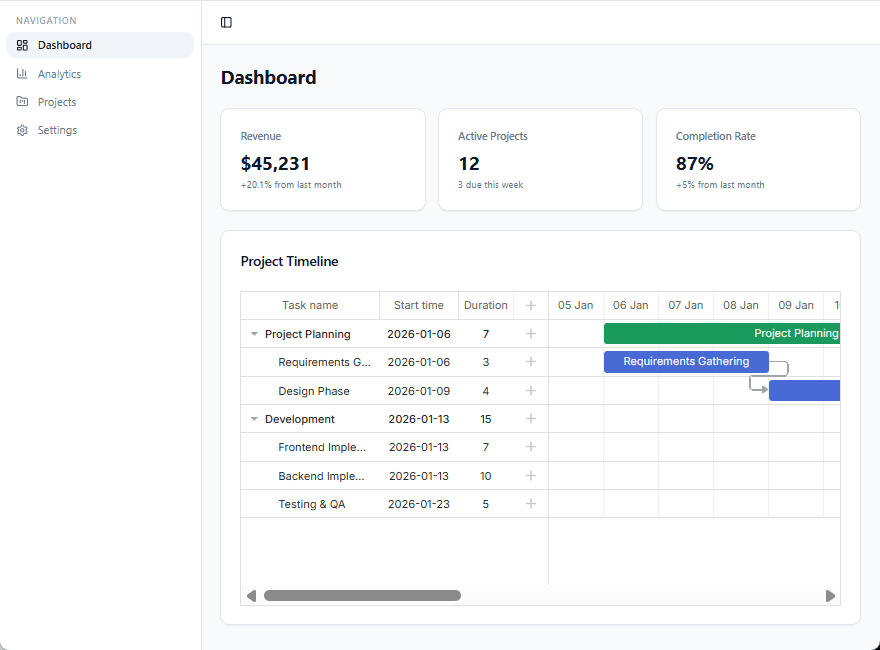Select the green Project Planning bar in the timeline
Viewport: 880px width, 650px height.
pyautogui.click(x=720, y=333)
